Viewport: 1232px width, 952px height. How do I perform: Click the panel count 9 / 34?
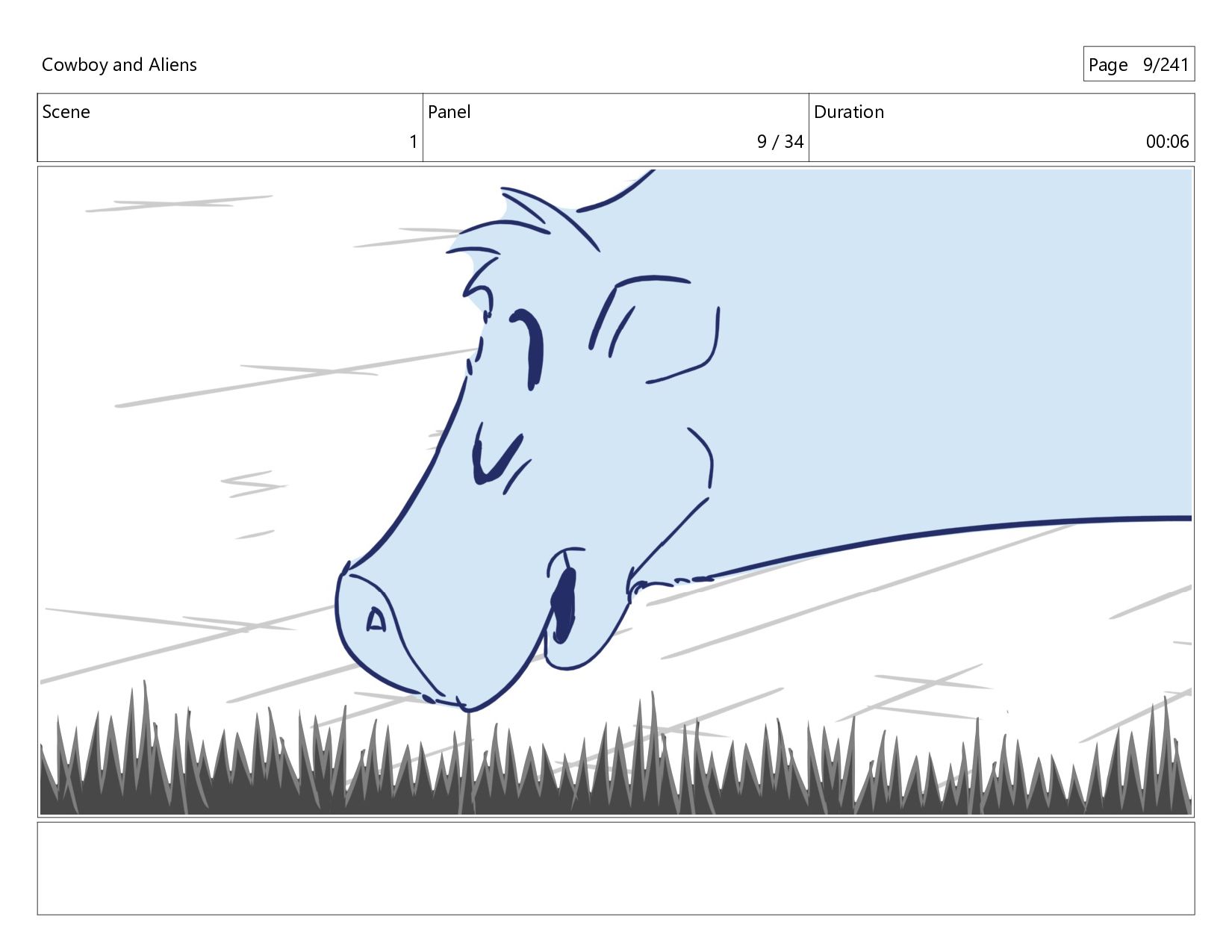click(780, 141)
